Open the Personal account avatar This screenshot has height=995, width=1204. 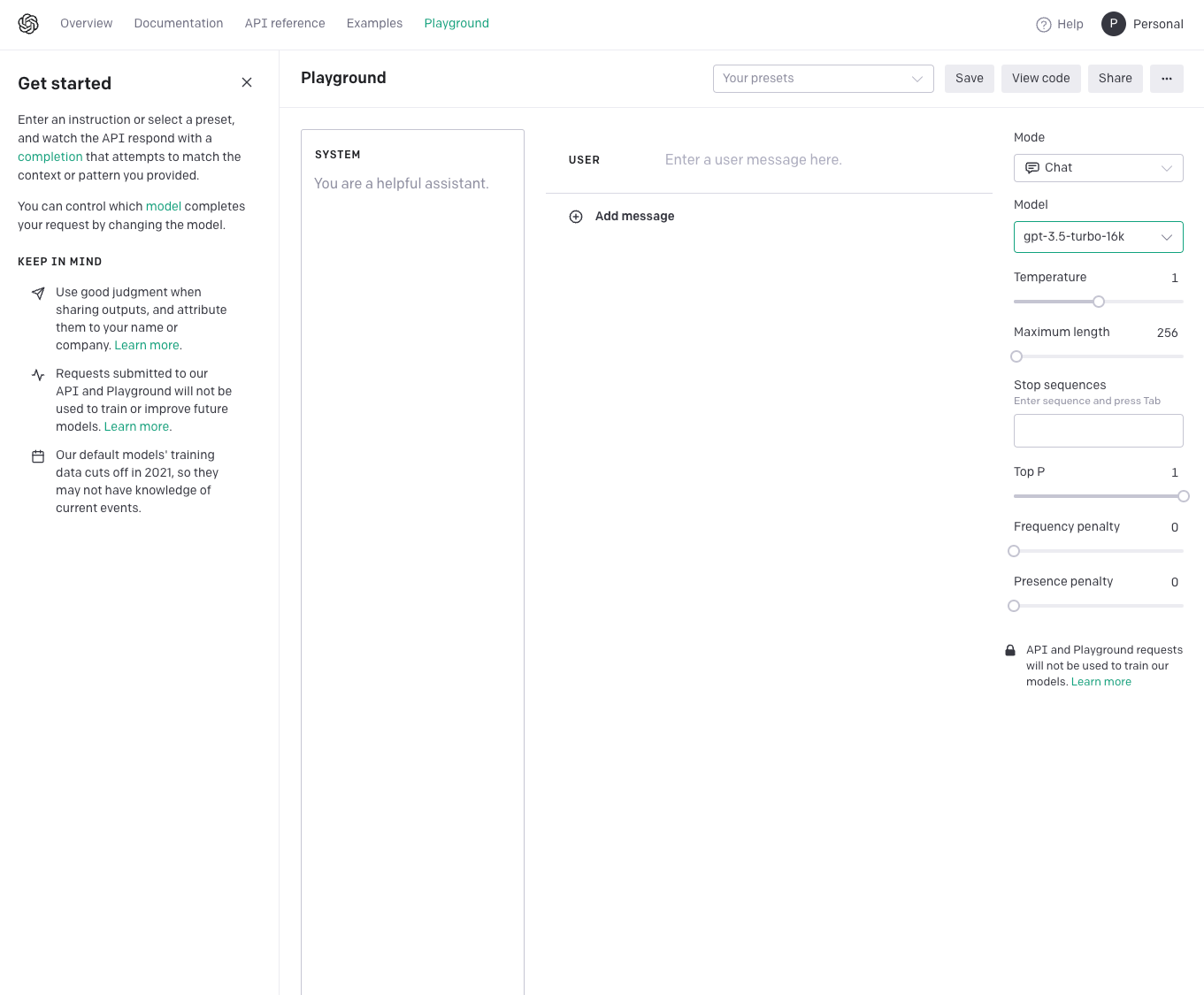tap(1114, 24)
